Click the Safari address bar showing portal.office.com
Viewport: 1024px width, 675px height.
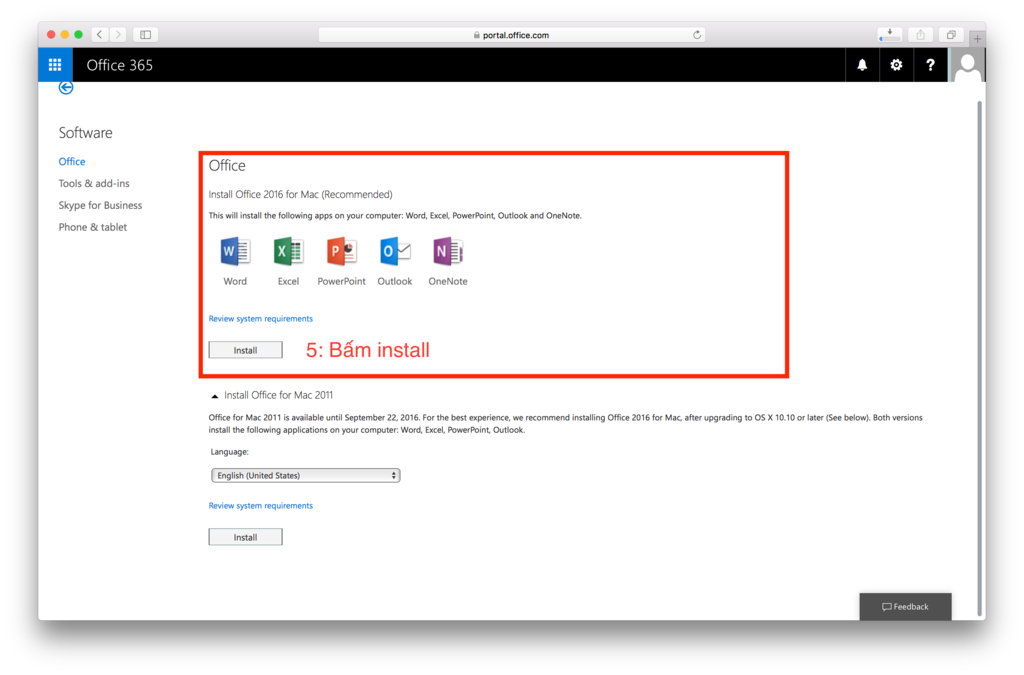pyautogui.click(x=511, y=35)
